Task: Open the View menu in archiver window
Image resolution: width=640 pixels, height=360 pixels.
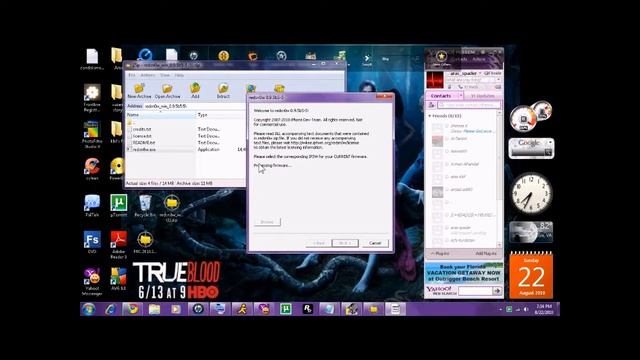Action: click(x=165, y=75)
